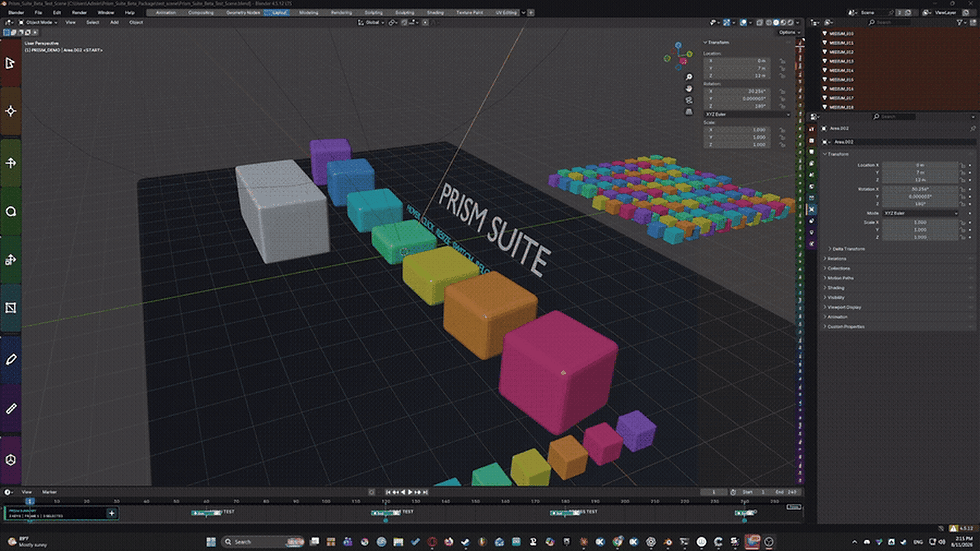Toggle snapping magnet in viewport header
Image resolution: width=980 pixels, height=551 pixels.
point(404,22)
